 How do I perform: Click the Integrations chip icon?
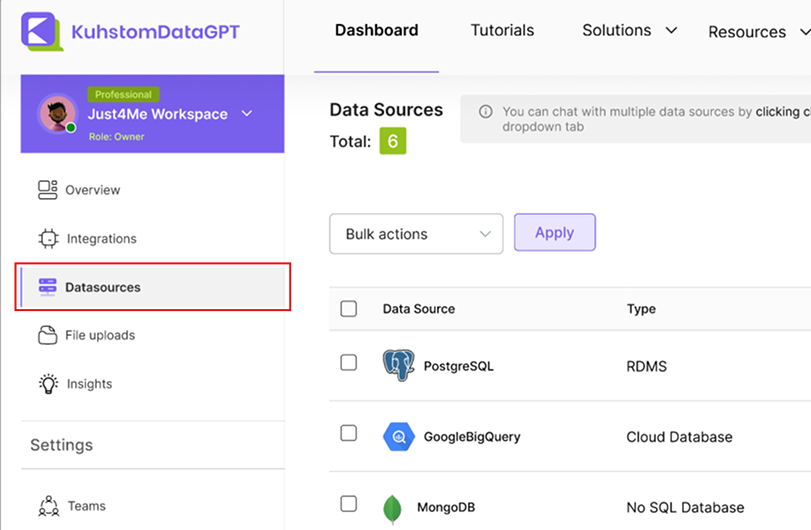click(47, 239)
